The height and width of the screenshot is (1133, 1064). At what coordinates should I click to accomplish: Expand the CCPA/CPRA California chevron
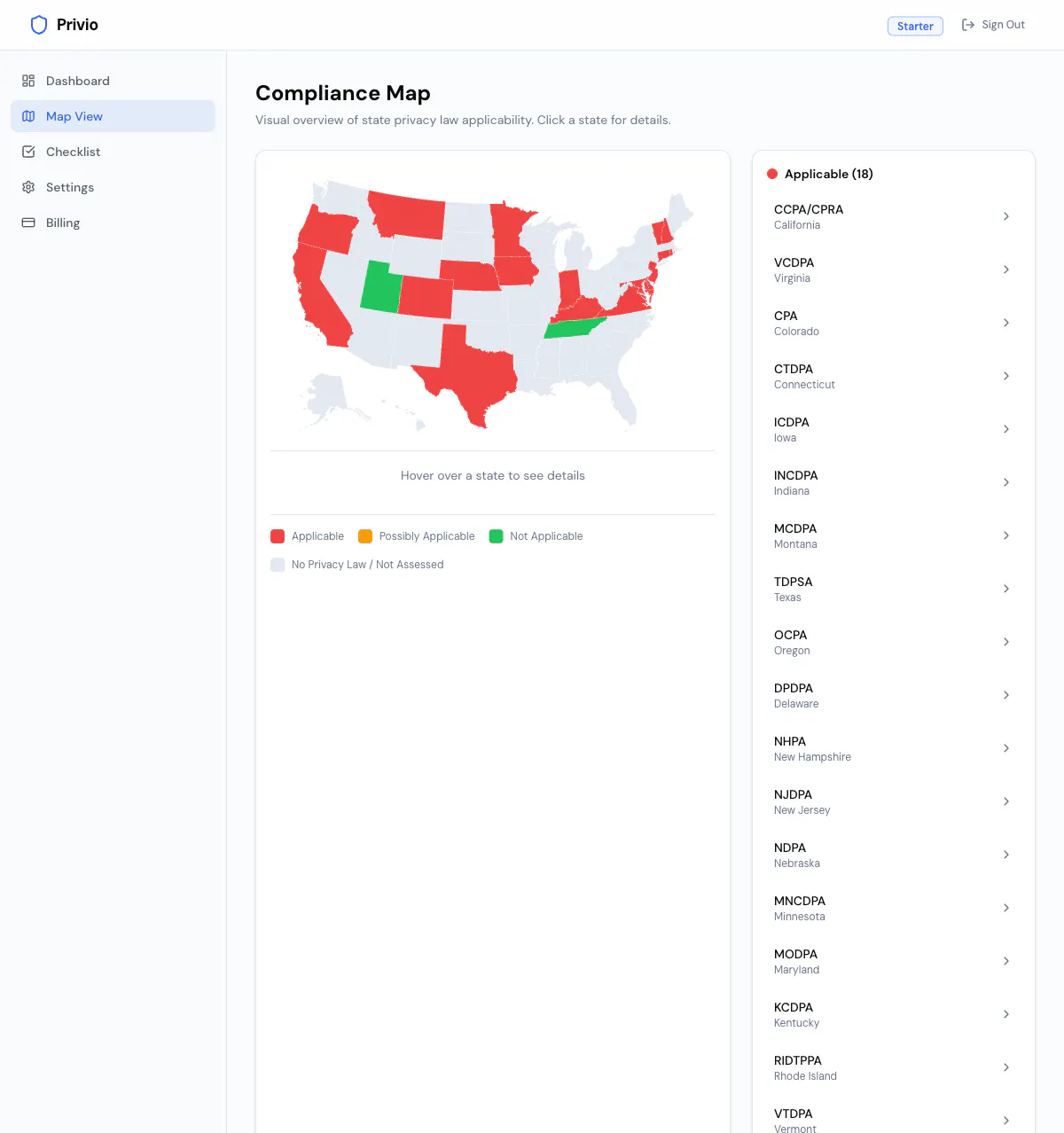coord(1006,216)
